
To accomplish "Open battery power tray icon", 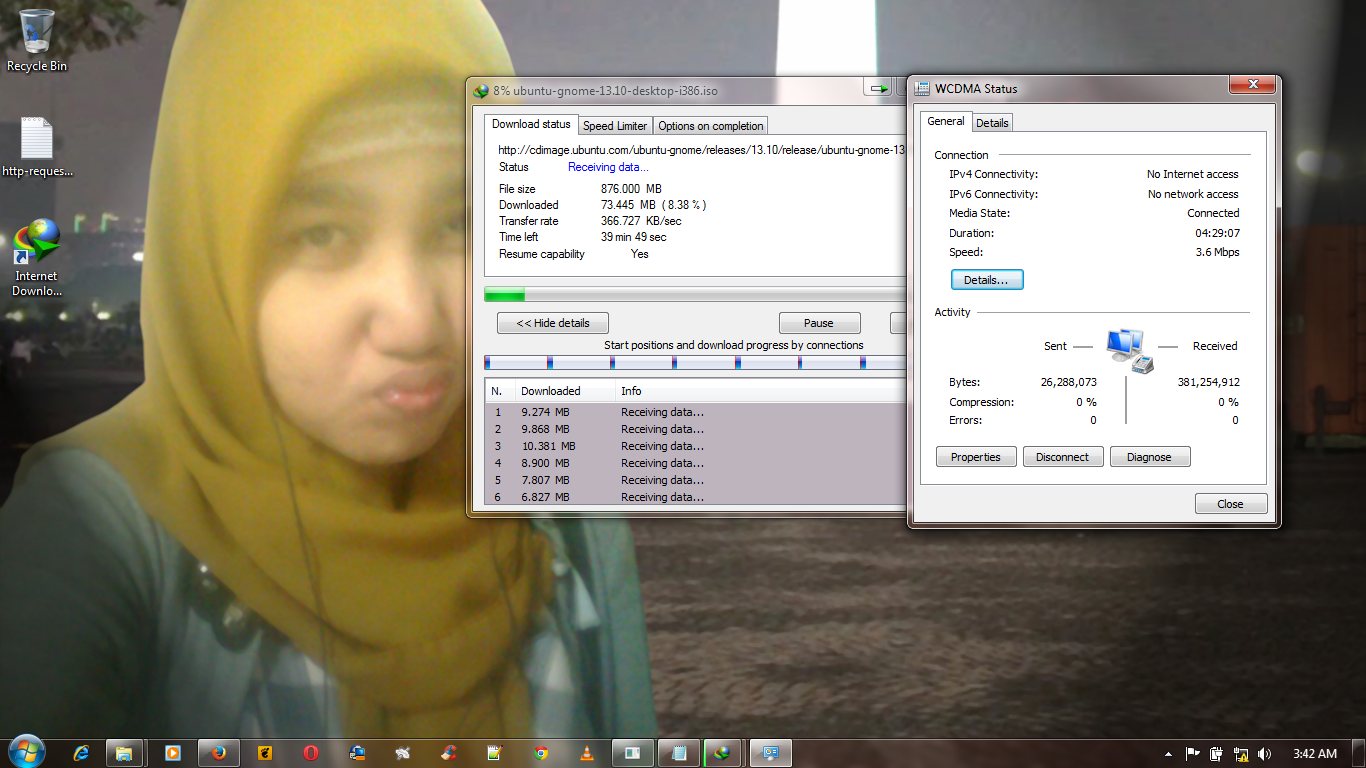I will click(x=1216, y=754).
